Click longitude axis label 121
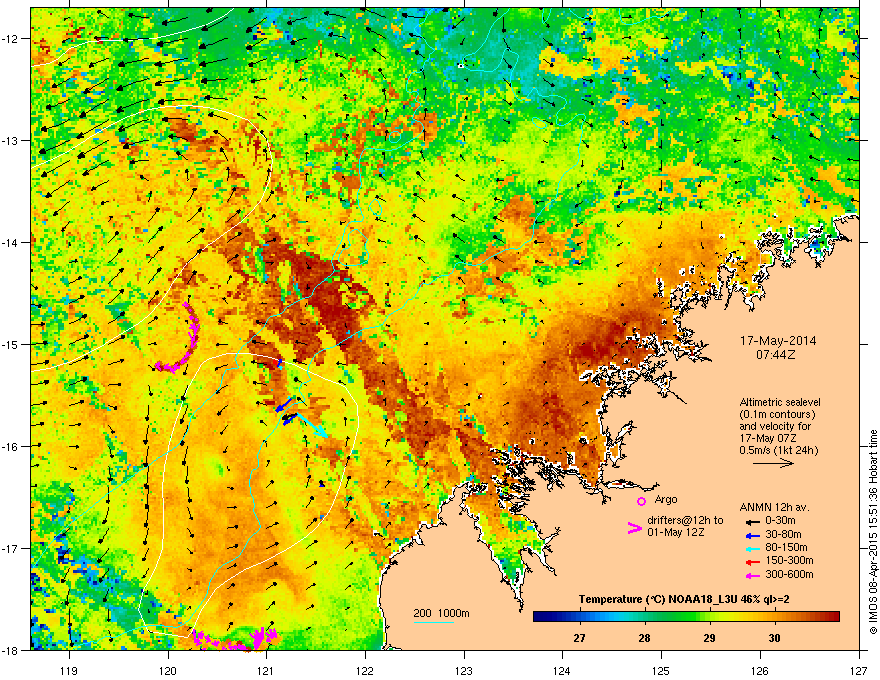 [267, 670]
